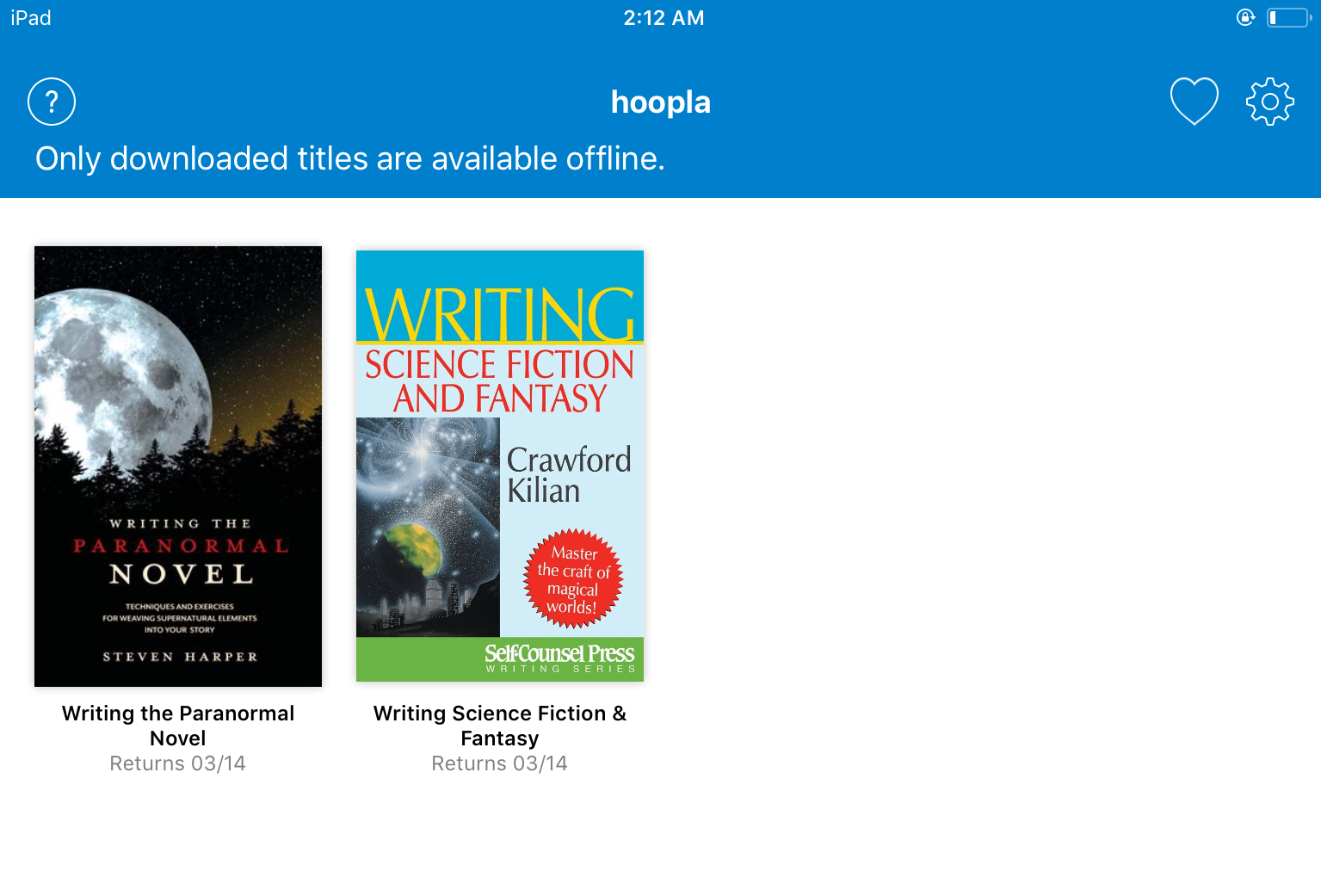Viewport: 1321px width, 896px height.
Task: Click the battery indicator icon
Action: 1288,17
